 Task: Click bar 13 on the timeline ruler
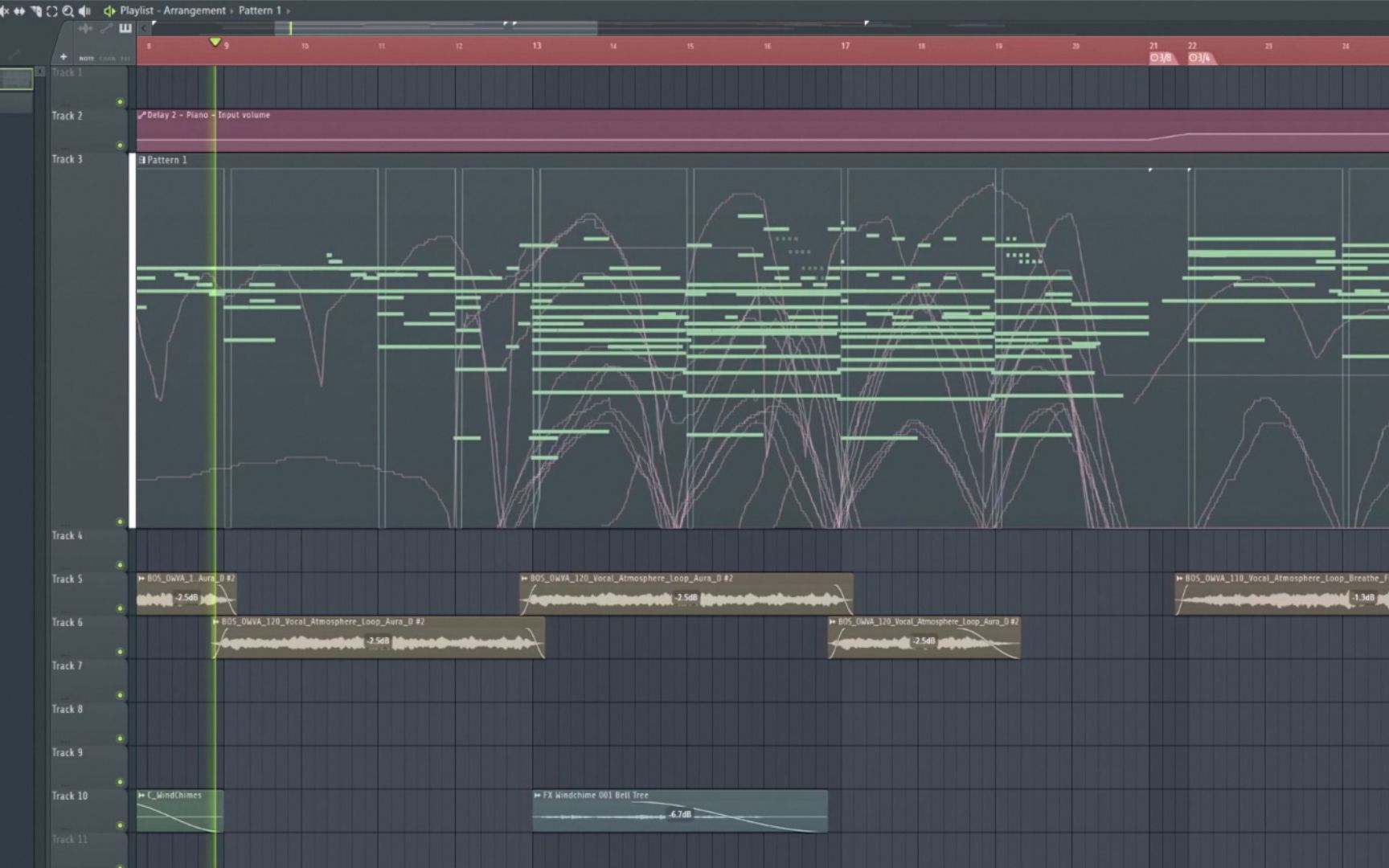[x=536, y=46]
